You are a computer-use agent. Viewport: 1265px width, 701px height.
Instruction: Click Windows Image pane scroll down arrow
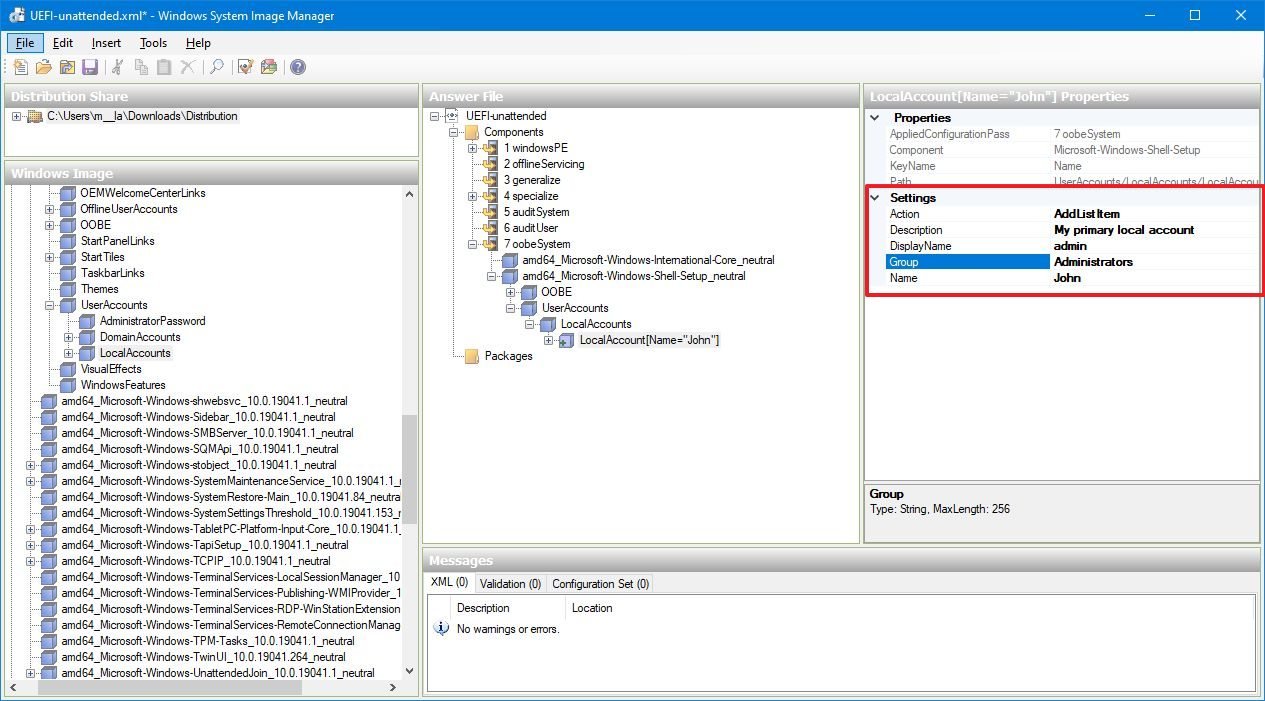pos(409,672)
